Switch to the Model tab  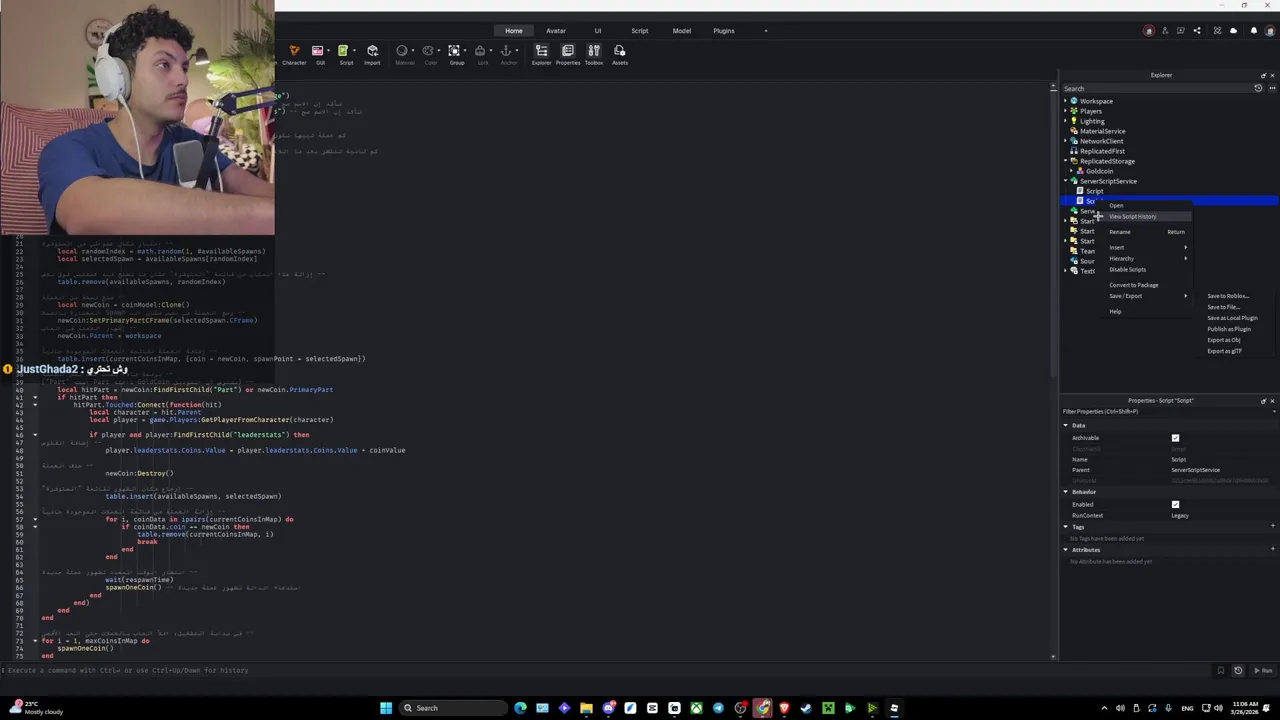pyautogui.click(x=681, y=31)
